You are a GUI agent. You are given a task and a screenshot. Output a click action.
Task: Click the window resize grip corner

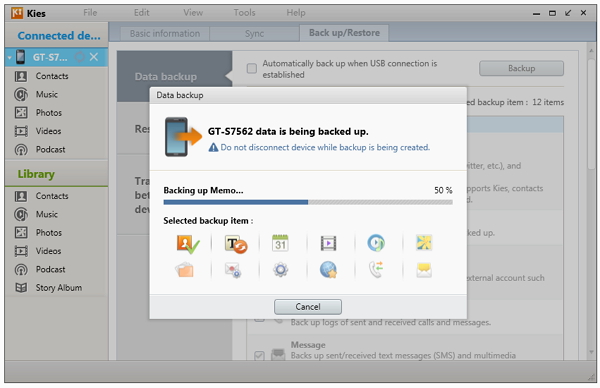591,378
